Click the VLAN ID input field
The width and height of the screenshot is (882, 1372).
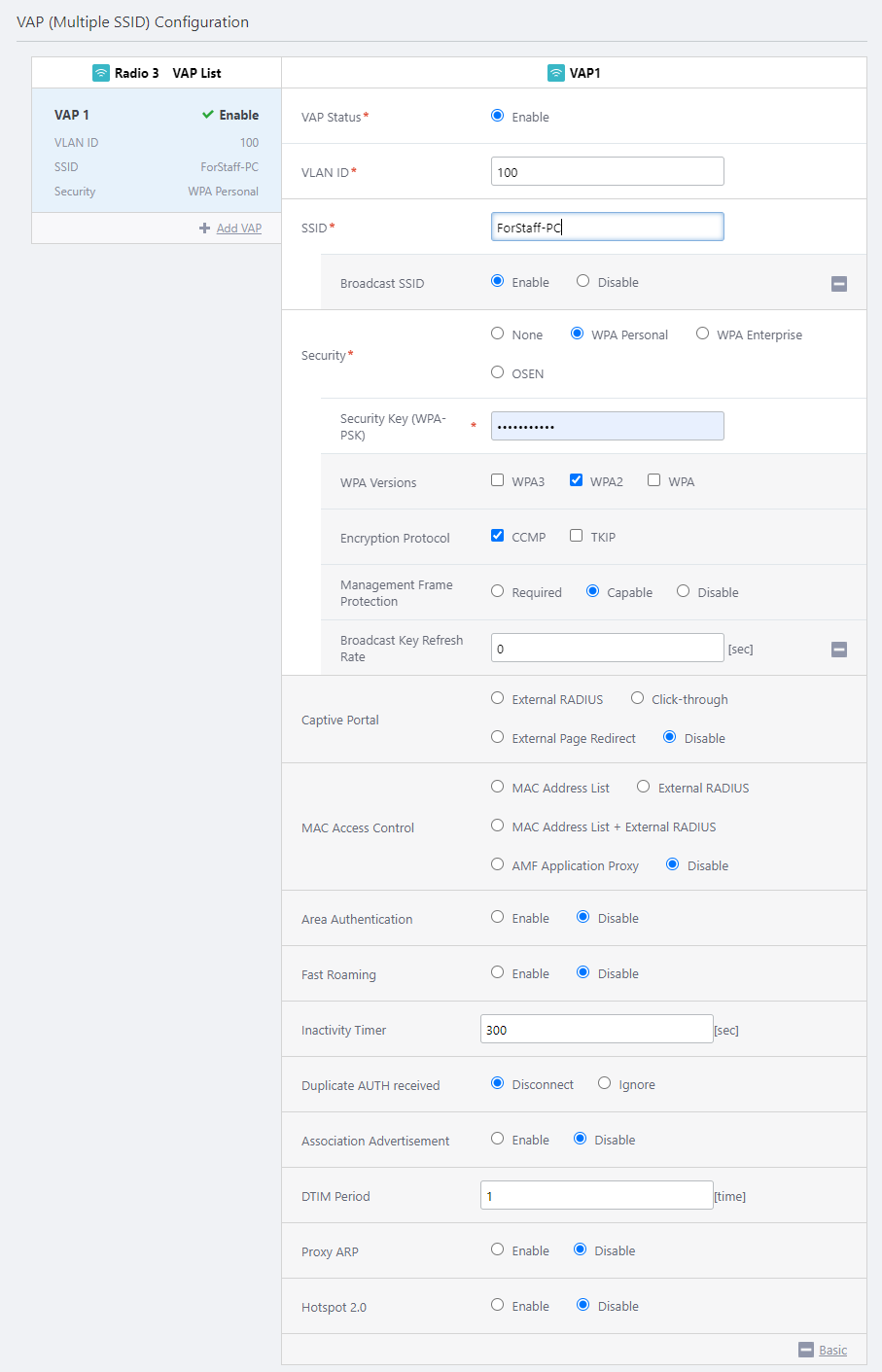[607, 171]
